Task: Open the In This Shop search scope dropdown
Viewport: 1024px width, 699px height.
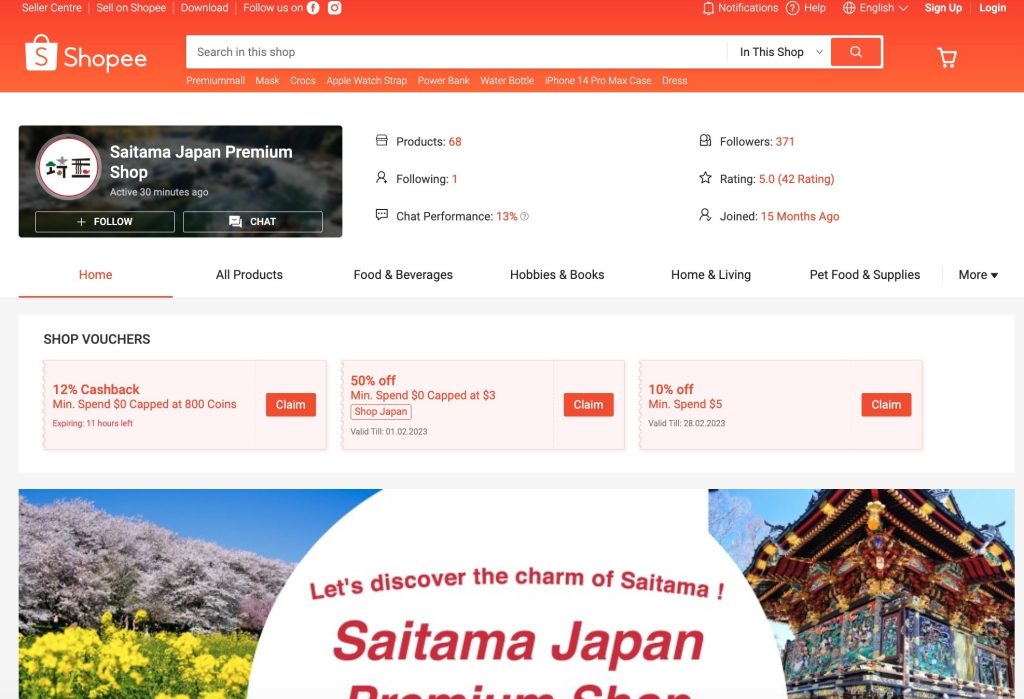Action: [x=780, y=52]
